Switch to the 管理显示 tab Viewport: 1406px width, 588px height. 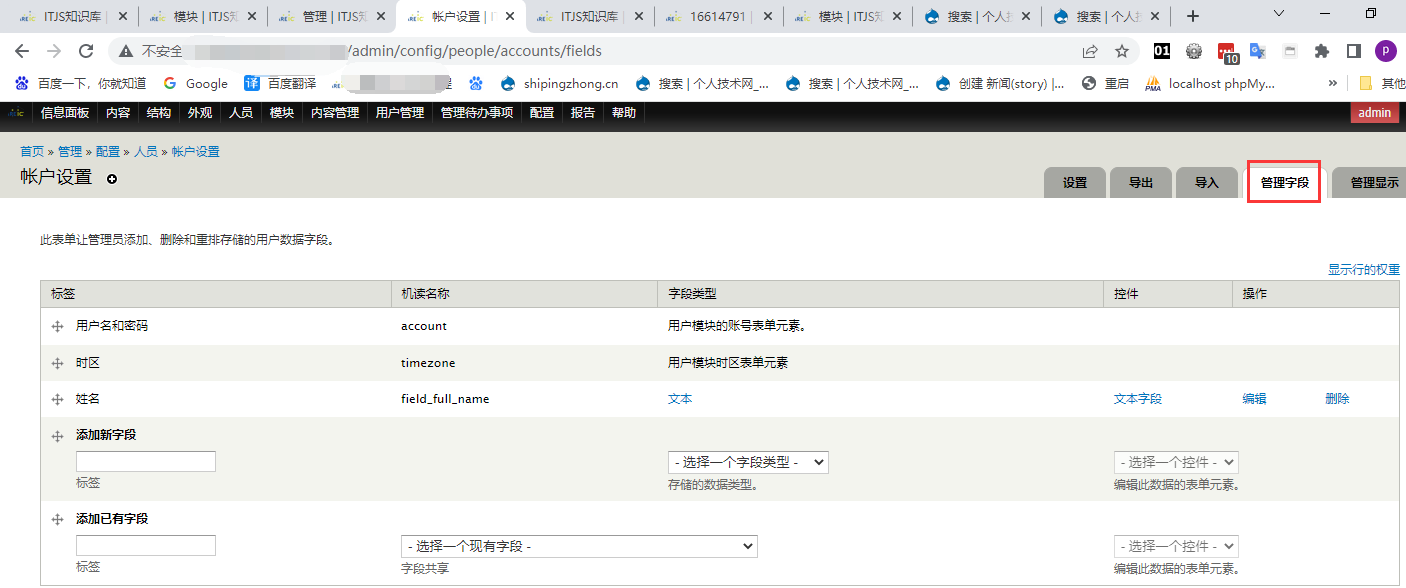click(1373, 183)
